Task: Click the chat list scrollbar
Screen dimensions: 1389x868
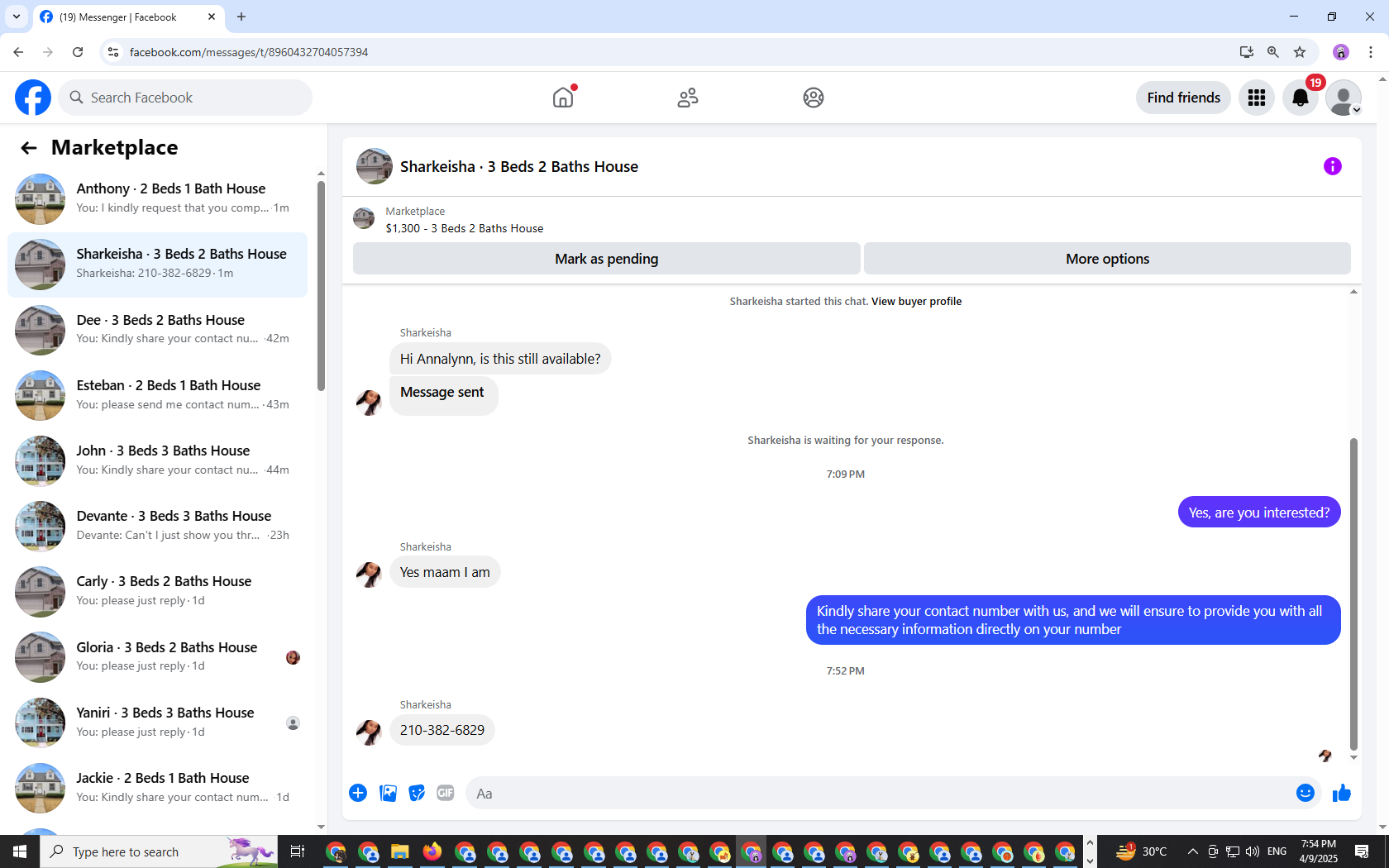Action: (321, 286)
